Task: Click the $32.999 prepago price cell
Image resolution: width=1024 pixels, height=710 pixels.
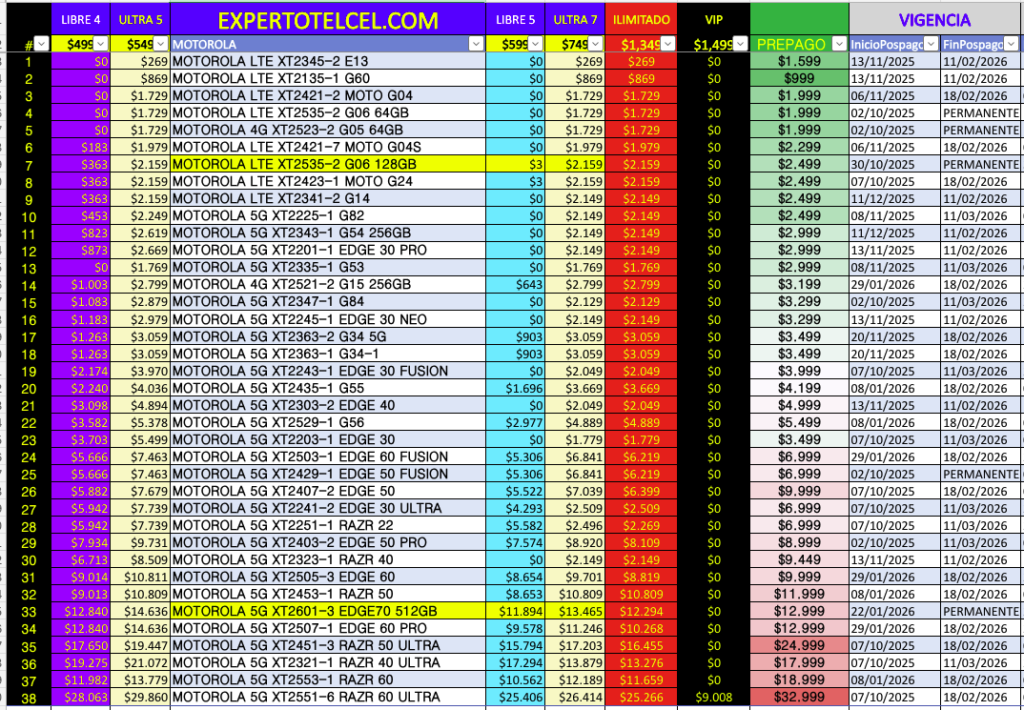Action: click(799, 697)
